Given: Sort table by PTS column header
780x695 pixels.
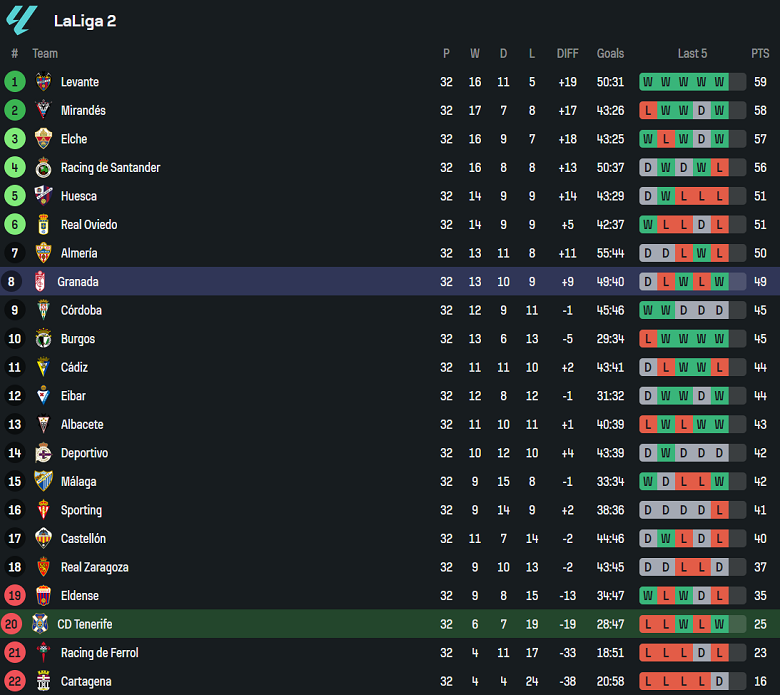Looking at the screenshot, I should coord(760,54).
